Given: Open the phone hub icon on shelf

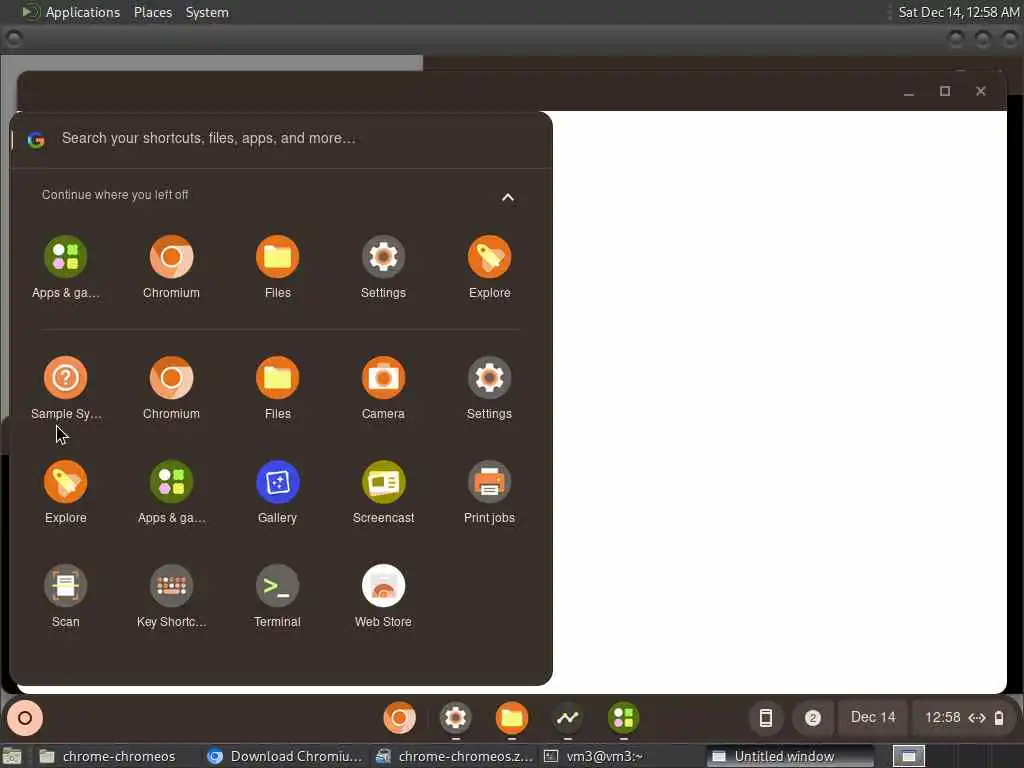Looking at the screenshot, I should point(765,718).
